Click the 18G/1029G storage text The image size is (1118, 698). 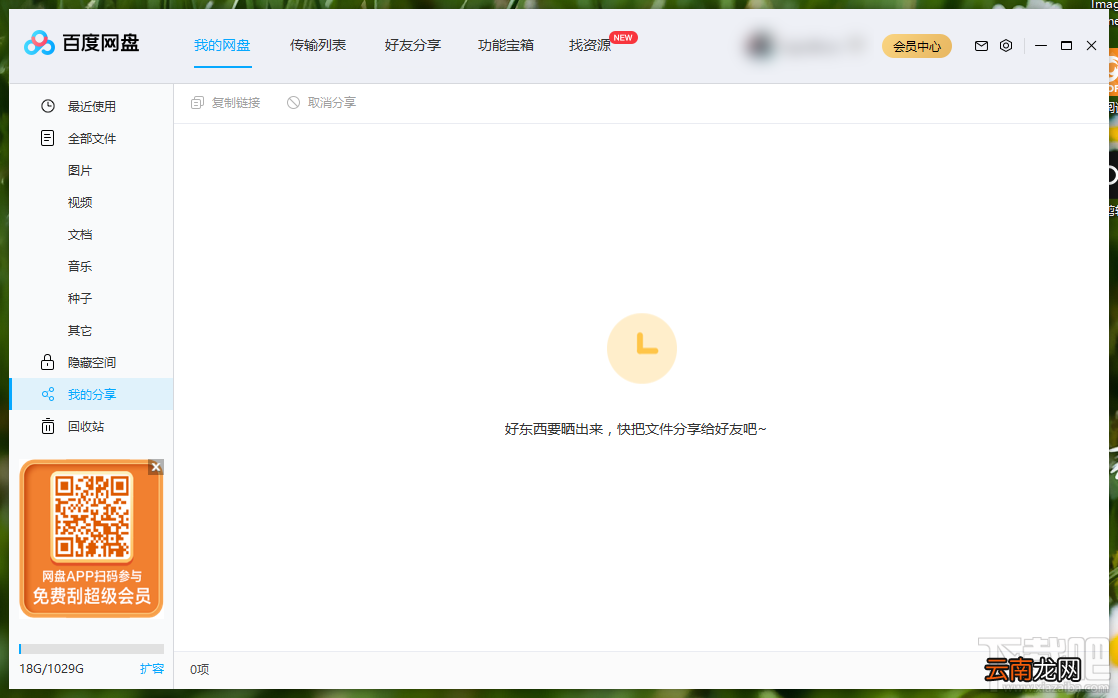tap(51, 669)
